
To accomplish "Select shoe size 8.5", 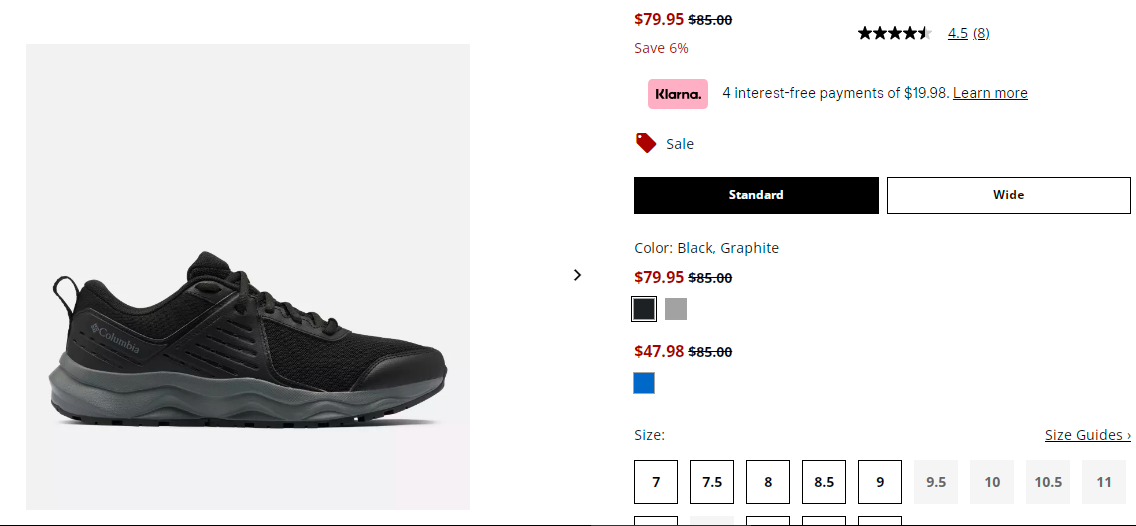I will [824, 482].
